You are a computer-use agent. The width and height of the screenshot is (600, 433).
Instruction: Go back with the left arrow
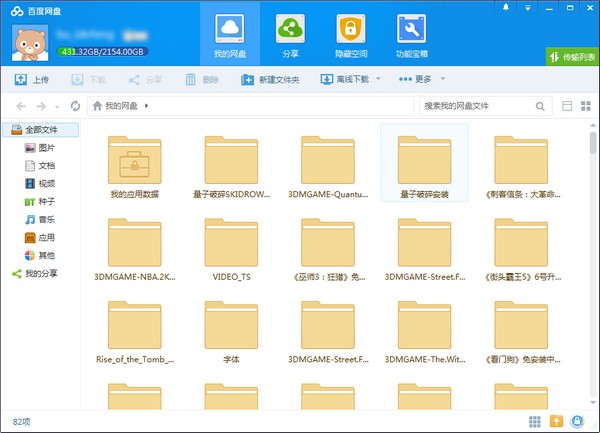click(x=21, y=106)
